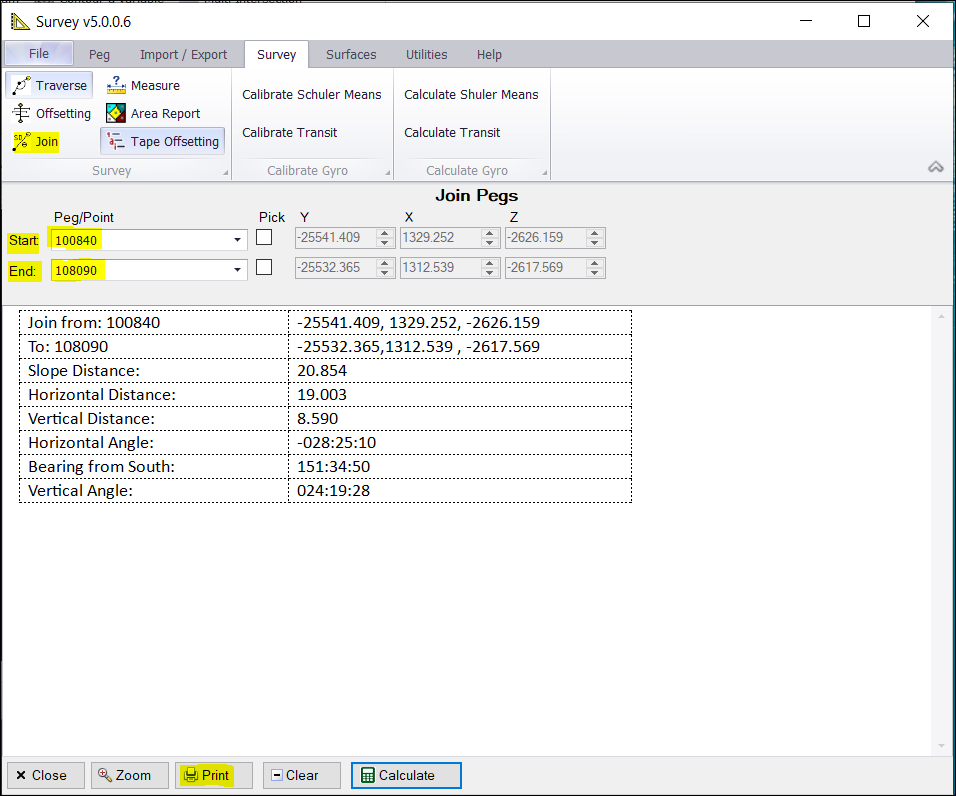Screen dimensions: 956x796
Task: Launch the Measure tool
Action: pyautogui.click(x=143, y=85)
